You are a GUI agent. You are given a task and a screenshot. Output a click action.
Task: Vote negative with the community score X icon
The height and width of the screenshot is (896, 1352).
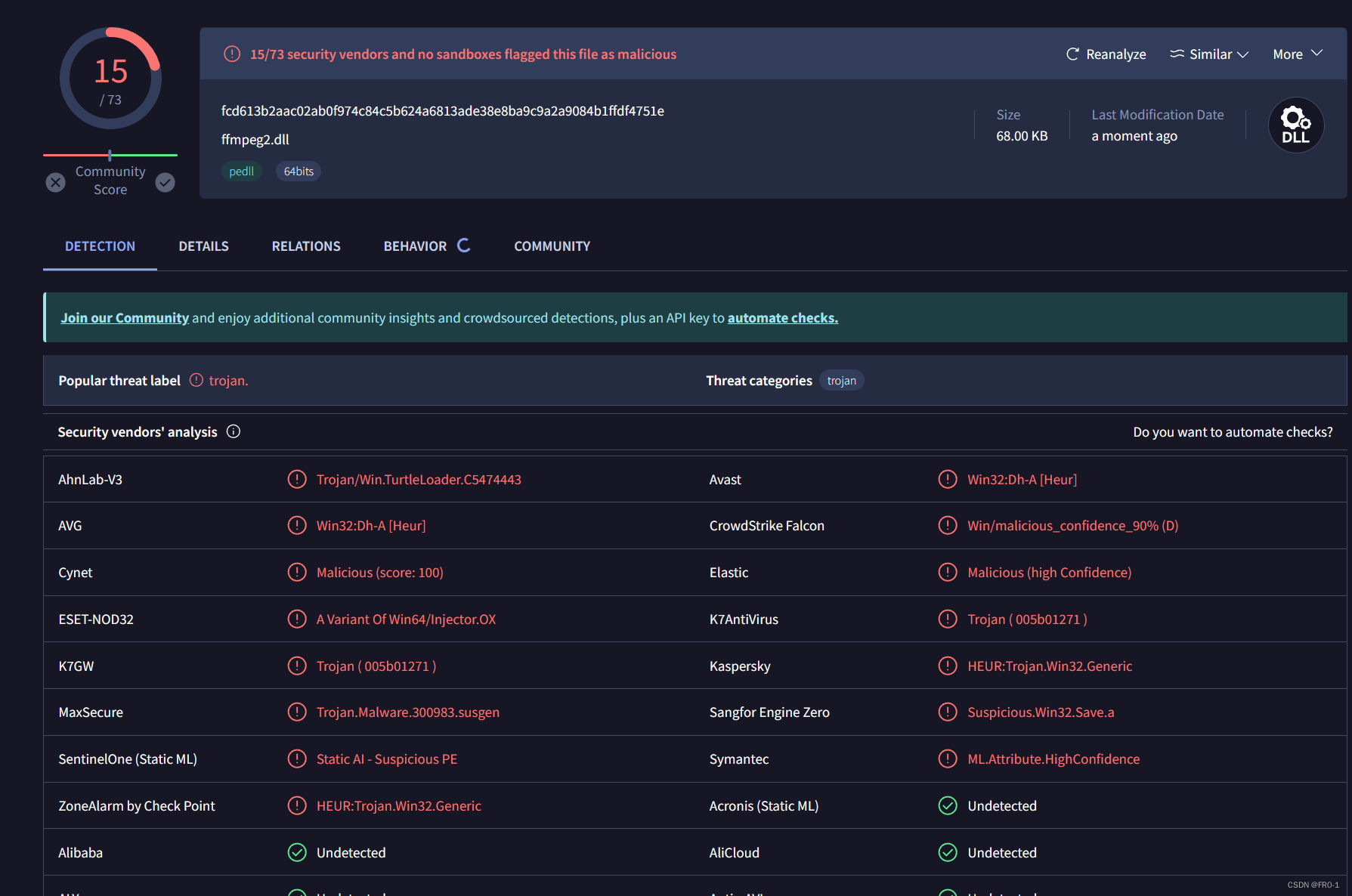click(x=55, y=182)
